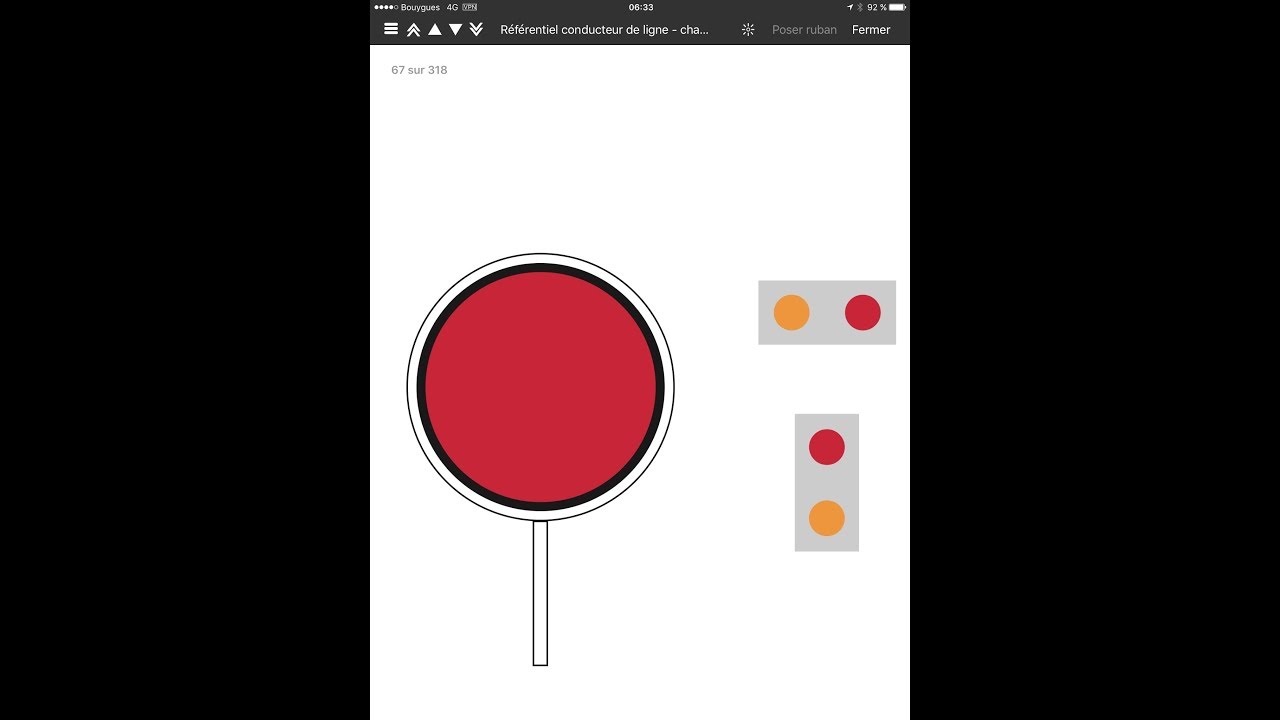Jump to first page with double up arrows
Screen dimensions: 1280x720
pos(413,30)
